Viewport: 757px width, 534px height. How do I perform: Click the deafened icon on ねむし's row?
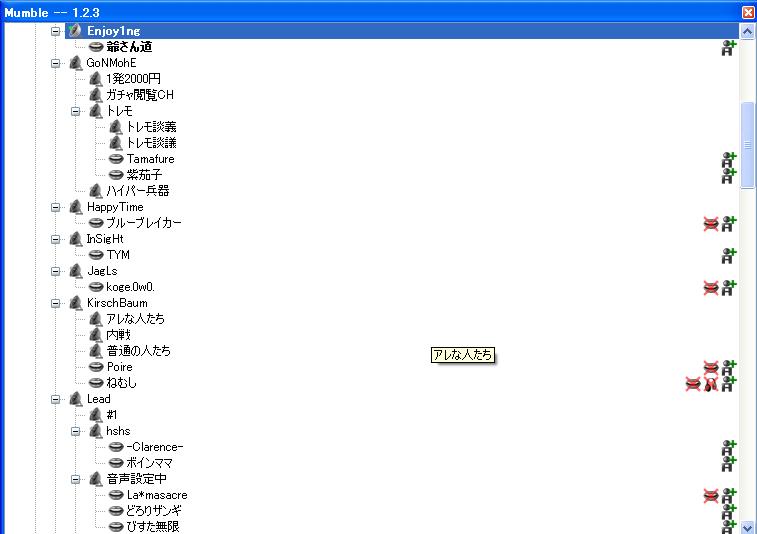point(710,383)
